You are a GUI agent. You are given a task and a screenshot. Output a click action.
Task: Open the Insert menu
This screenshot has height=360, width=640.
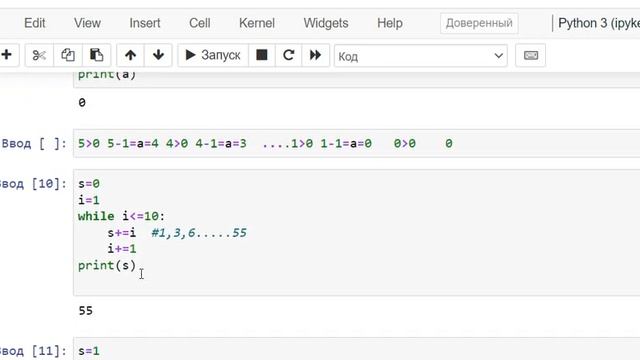145,23
